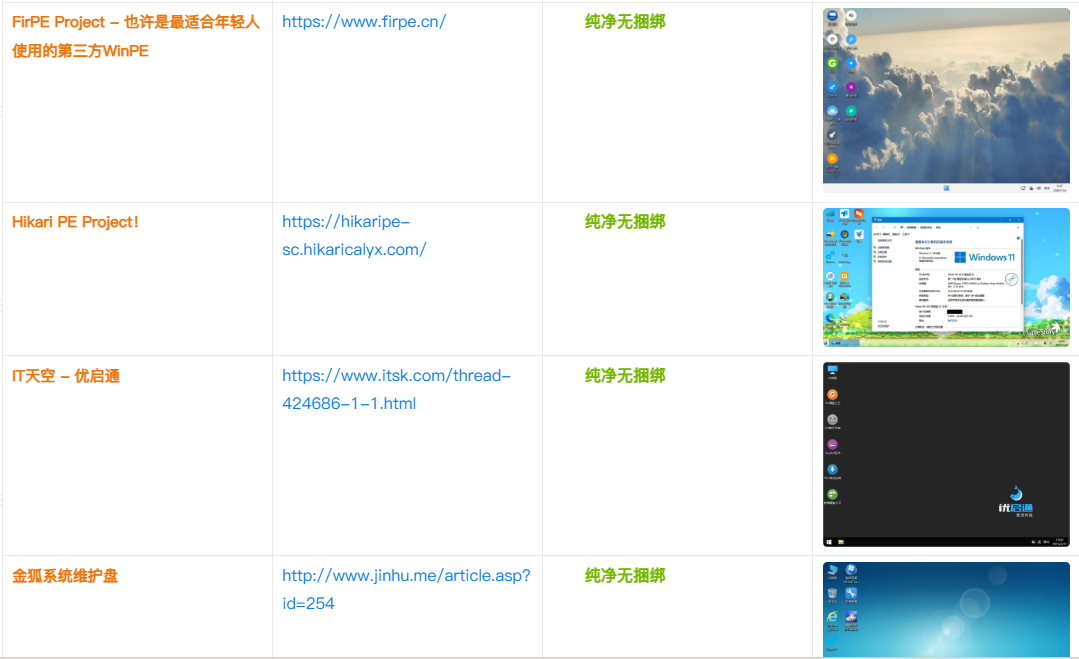Select 纯净无捆绑 label in the IT天空 row
The image size is (1079, 659).
coord(625,376)
